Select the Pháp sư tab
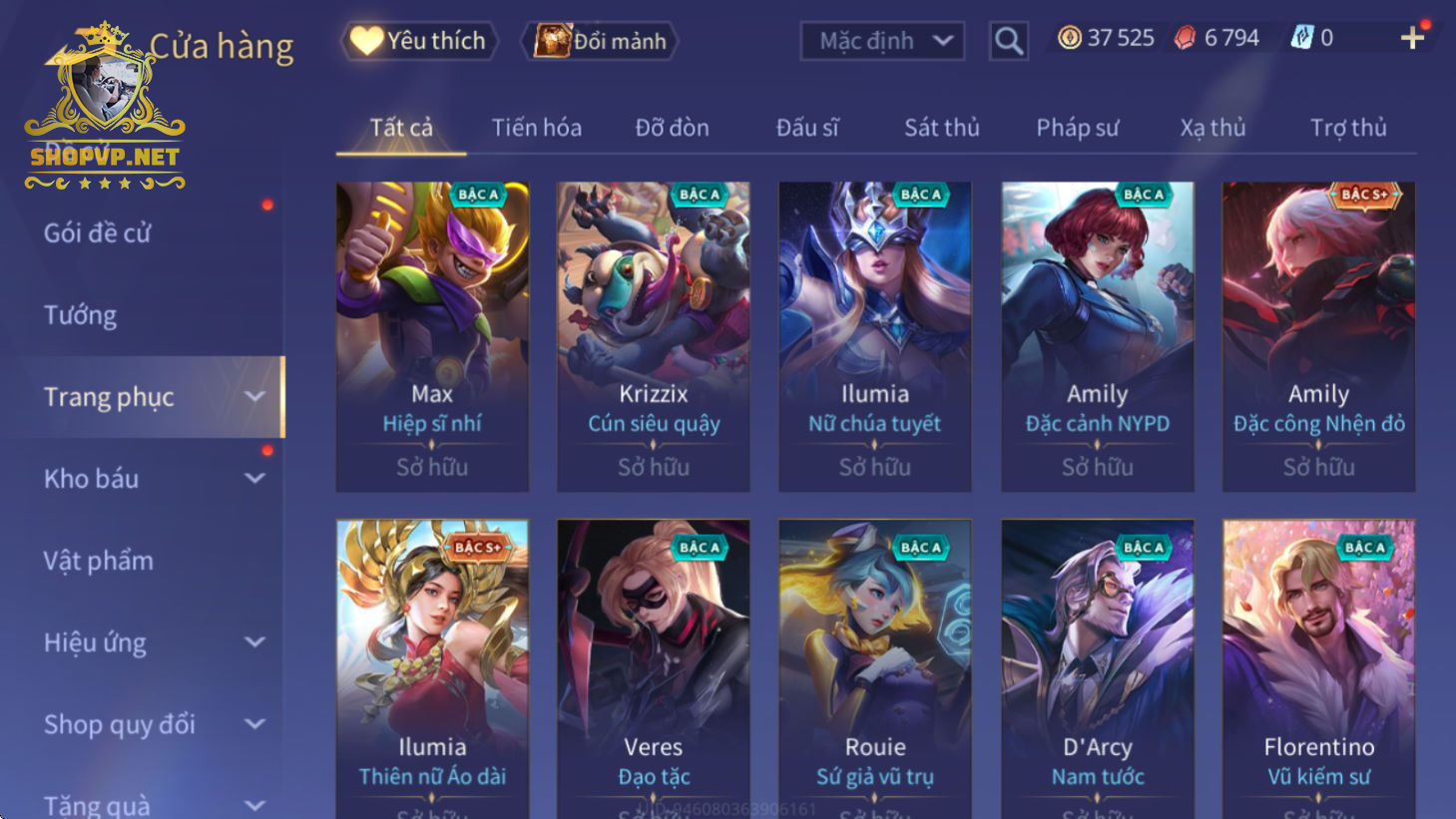The width and height of the screenshot is (1456, 819). click(1077, 128)
